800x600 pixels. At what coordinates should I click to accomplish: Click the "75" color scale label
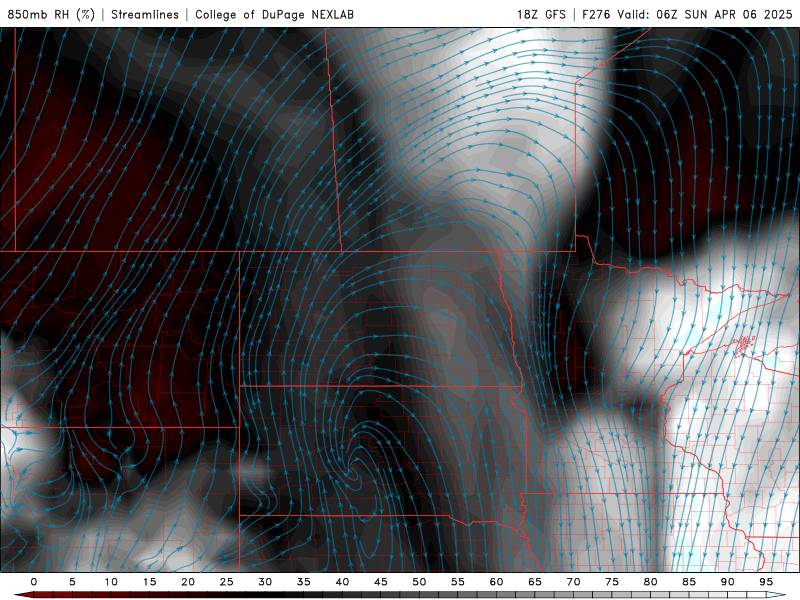612,582
